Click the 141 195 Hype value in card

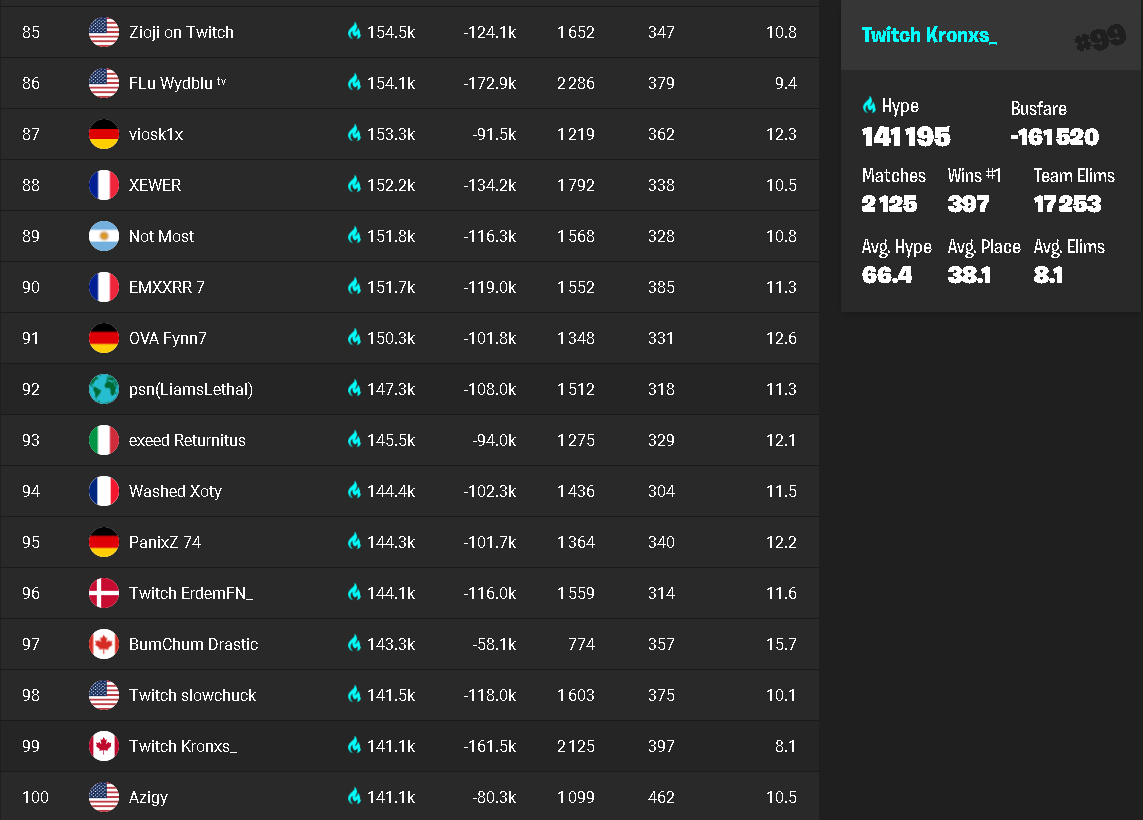tap(906, 136)
